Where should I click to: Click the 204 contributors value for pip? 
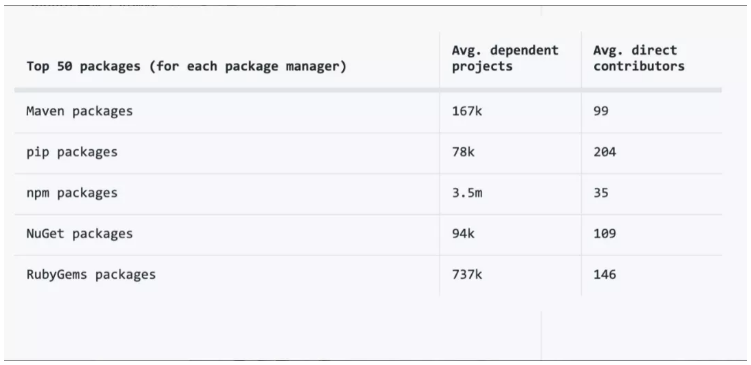click(x=604, y=152)
